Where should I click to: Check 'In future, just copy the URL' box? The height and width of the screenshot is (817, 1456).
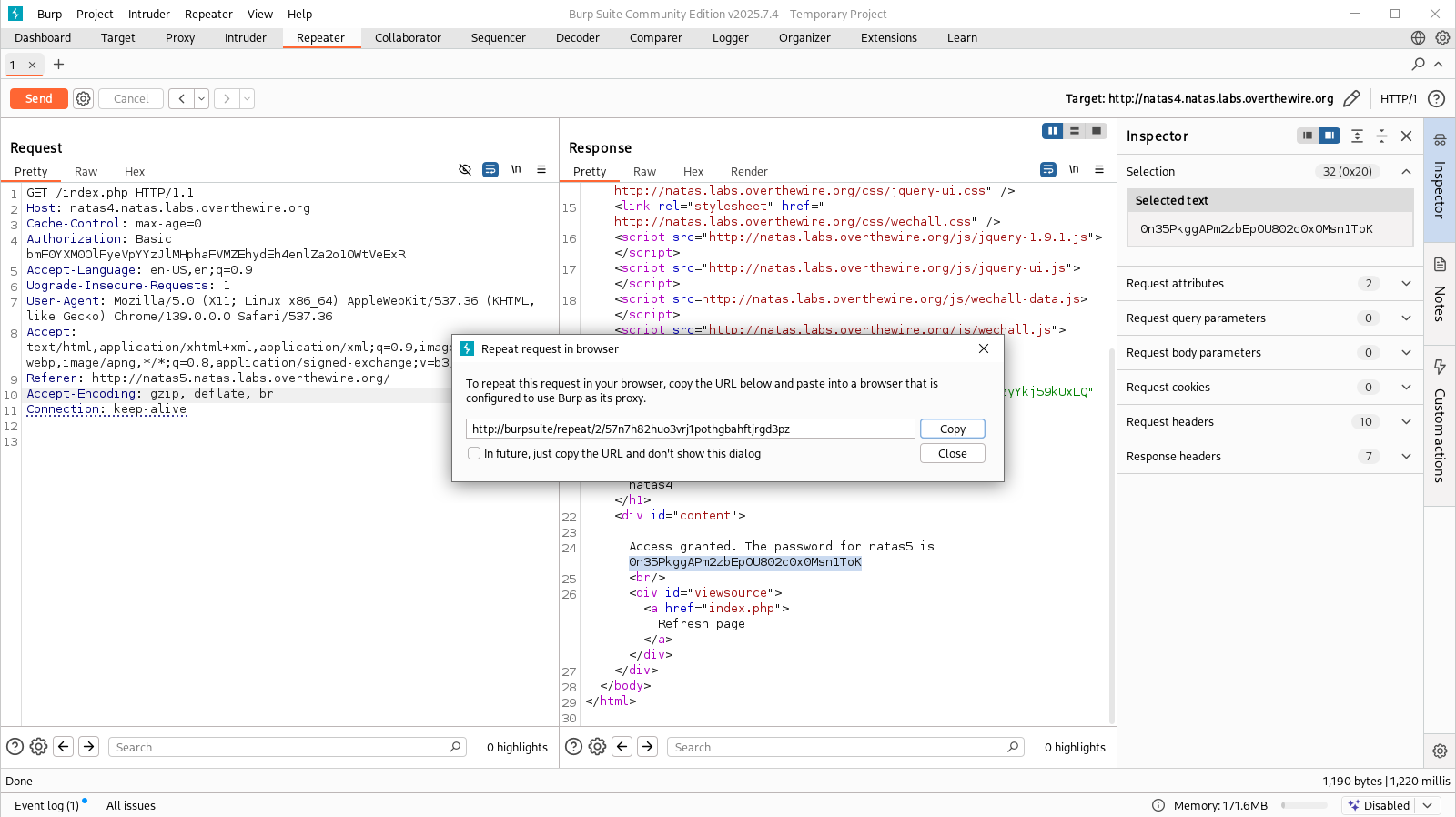(474, 453)
